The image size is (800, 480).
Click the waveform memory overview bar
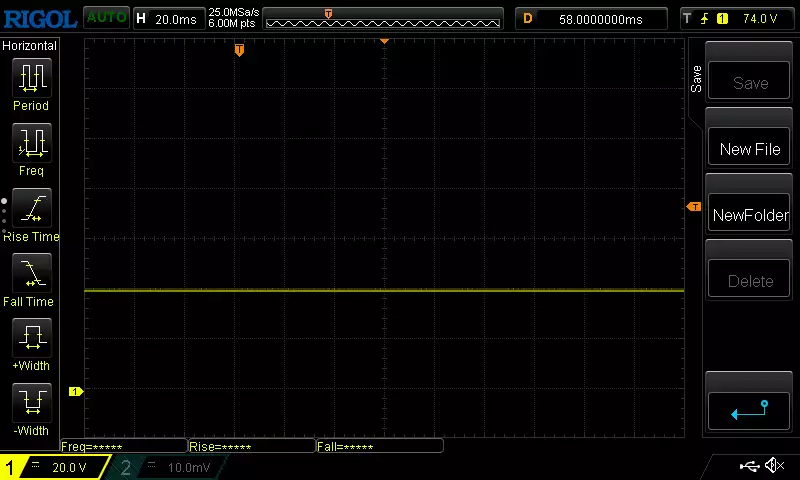(x=383, y=19)
